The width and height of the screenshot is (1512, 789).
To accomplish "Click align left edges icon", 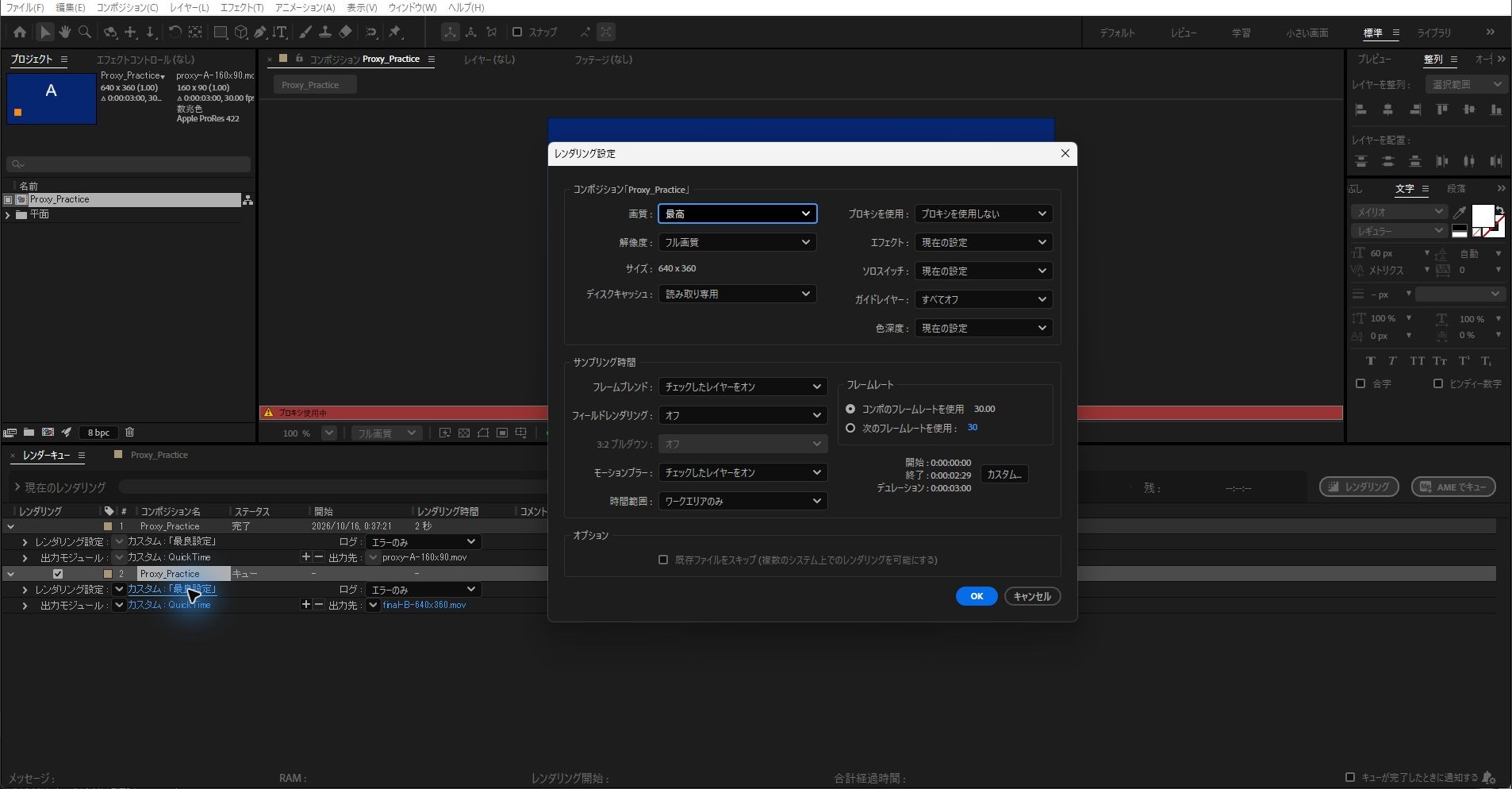I will click(1361, 110).
